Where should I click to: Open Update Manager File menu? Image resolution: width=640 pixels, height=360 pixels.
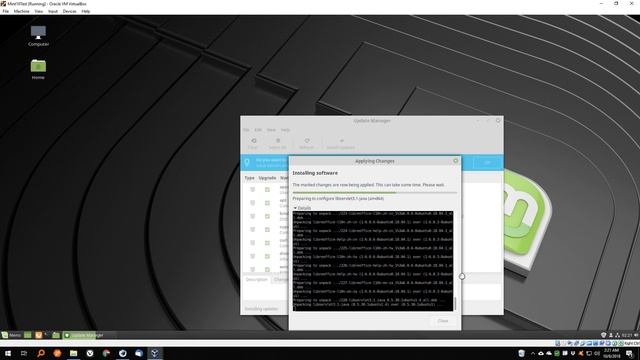[246, 130]
